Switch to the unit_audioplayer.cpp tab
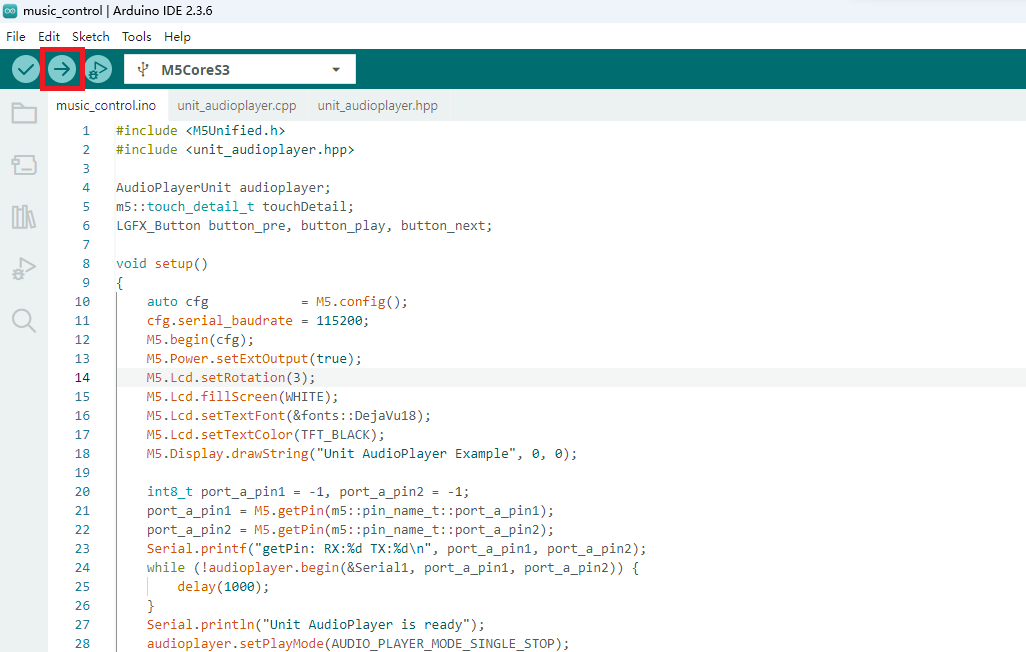This screenshot has width=1026, height=652. click(x=237, y=105)
